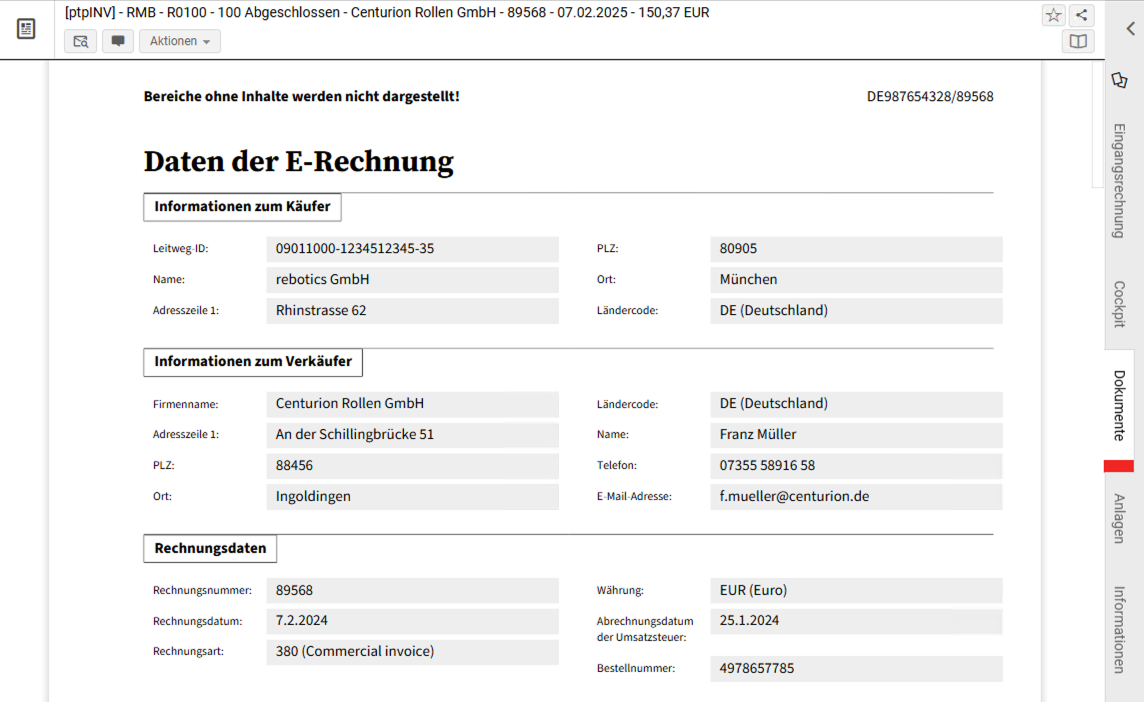The width and height of the screenshot is (1144, 702).
Task: Click the tag icon above Eingangsrechnung
Action: pyautogui.click(x=1119, y=80)
